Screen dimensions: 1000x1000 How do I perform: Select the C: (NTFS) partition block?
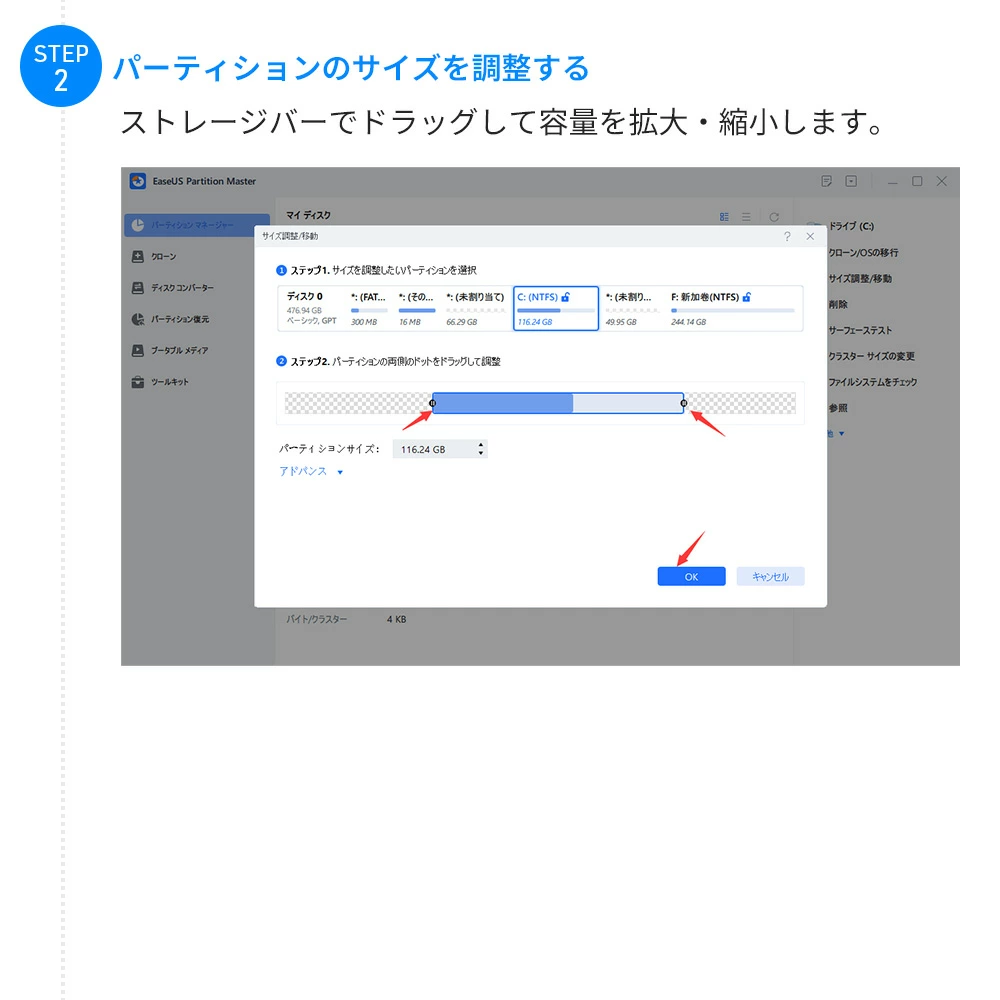[556, 309]
